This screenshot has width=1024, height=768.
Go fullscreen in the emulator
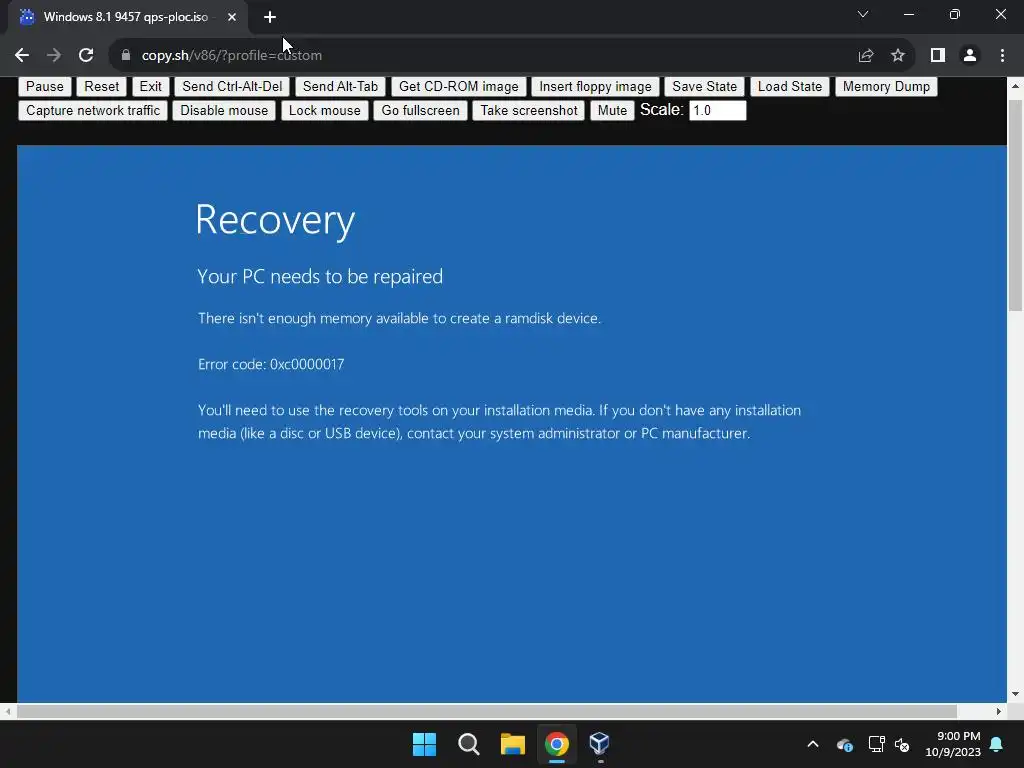421,110
